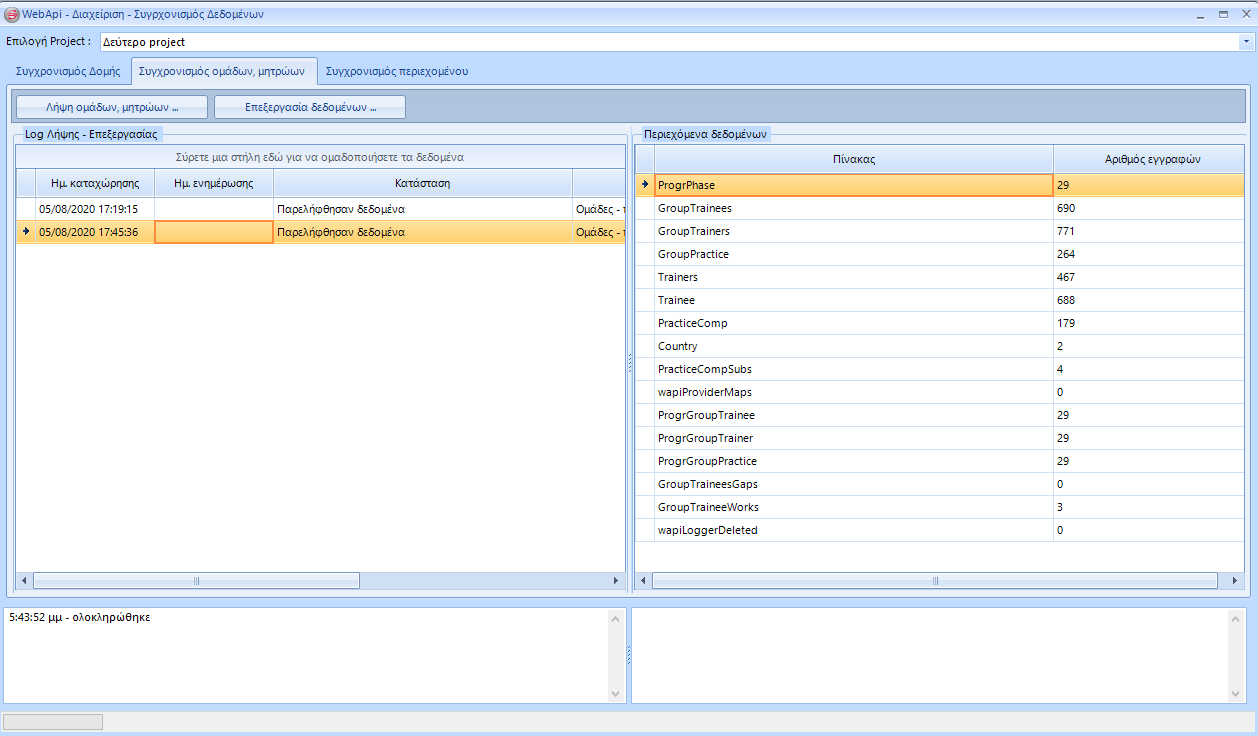Select the Συγχρονισμός ομάδων, μητρώων tab

222,72
